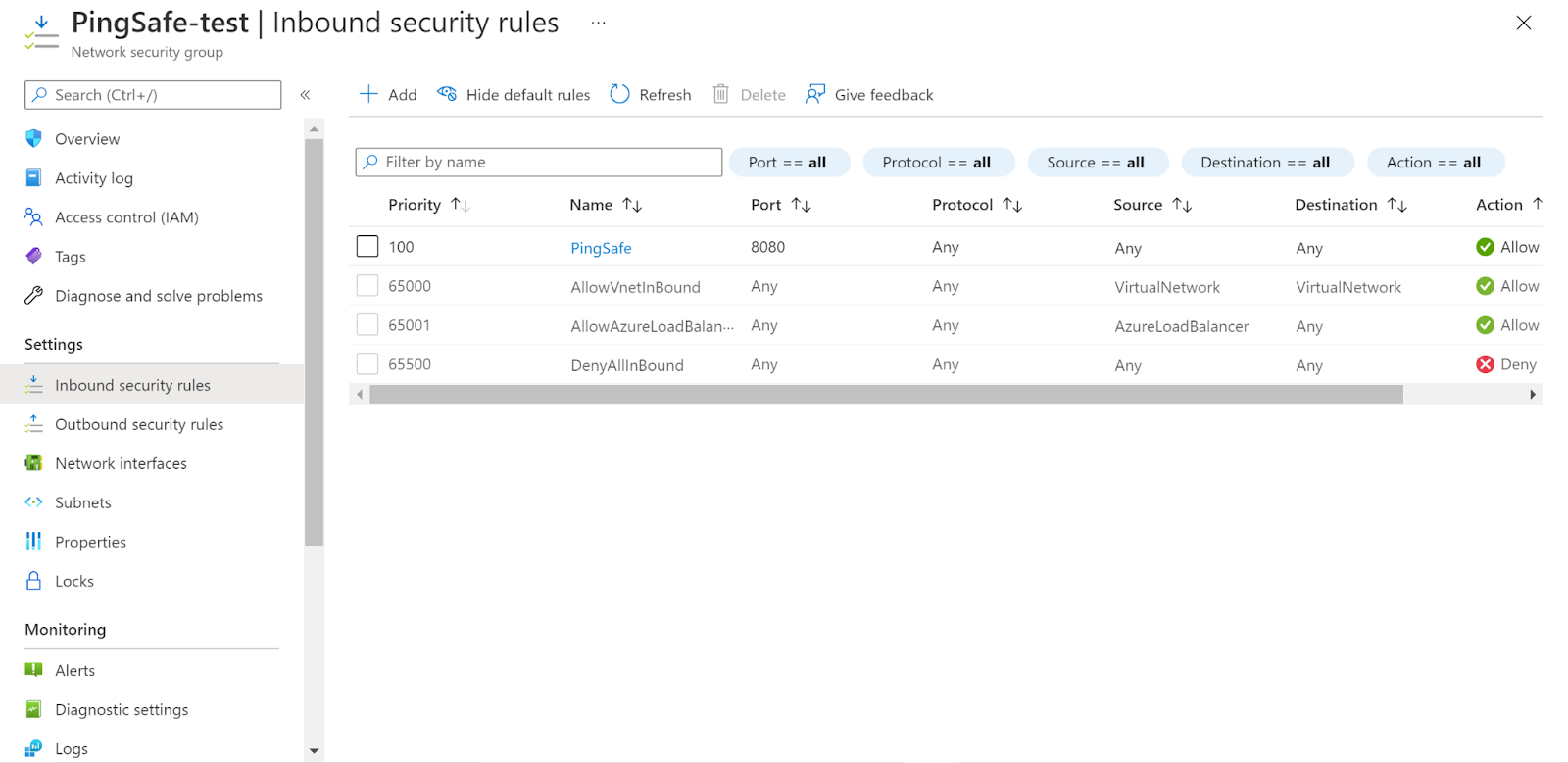Click the Subnets icon in sidebar
Viewport: 1568px width, 763px height.
point(34,502)
